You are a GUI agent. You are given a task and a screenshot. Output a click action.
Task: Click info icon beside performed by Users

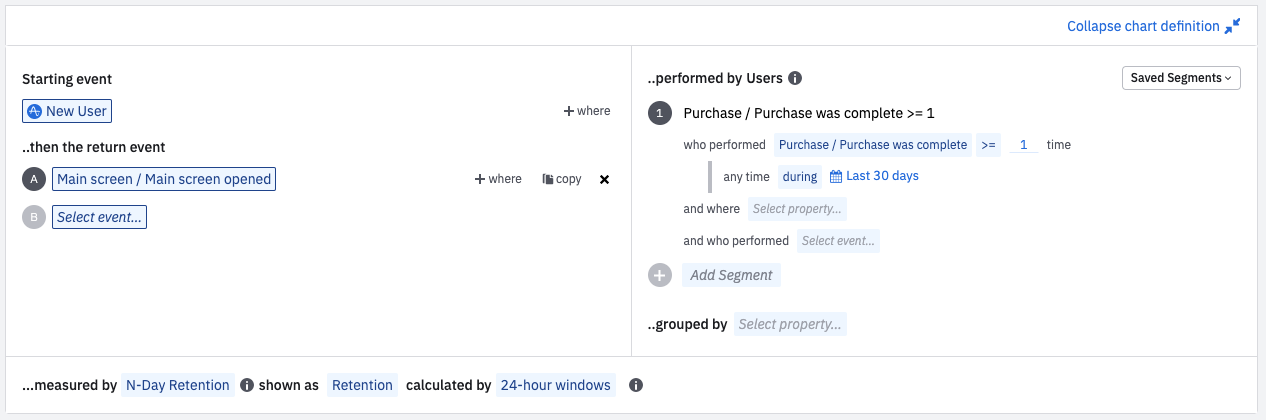coord(795,78)
